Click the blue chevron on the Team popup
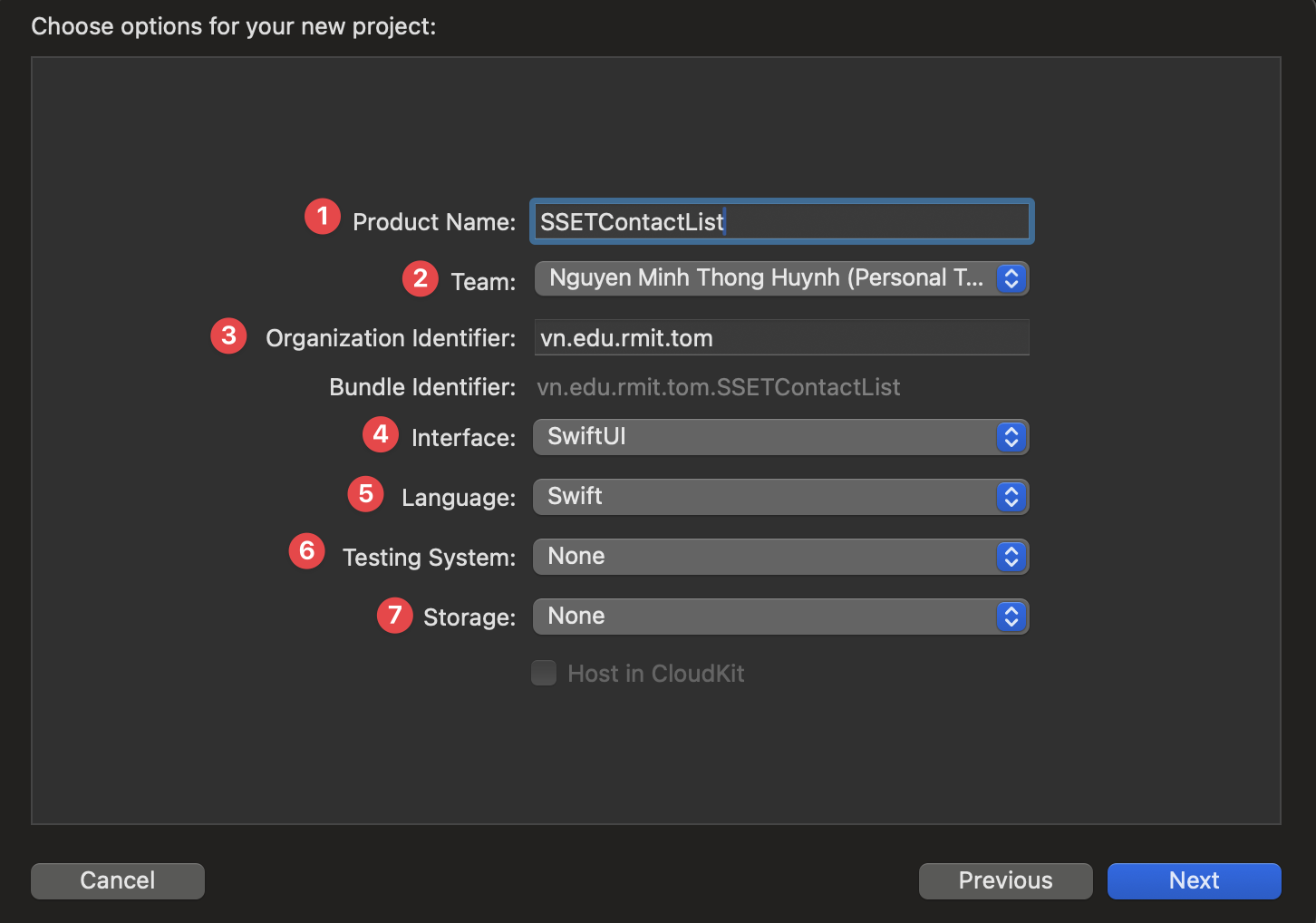Viewport: 1316px width, 923px height. 1010,278
